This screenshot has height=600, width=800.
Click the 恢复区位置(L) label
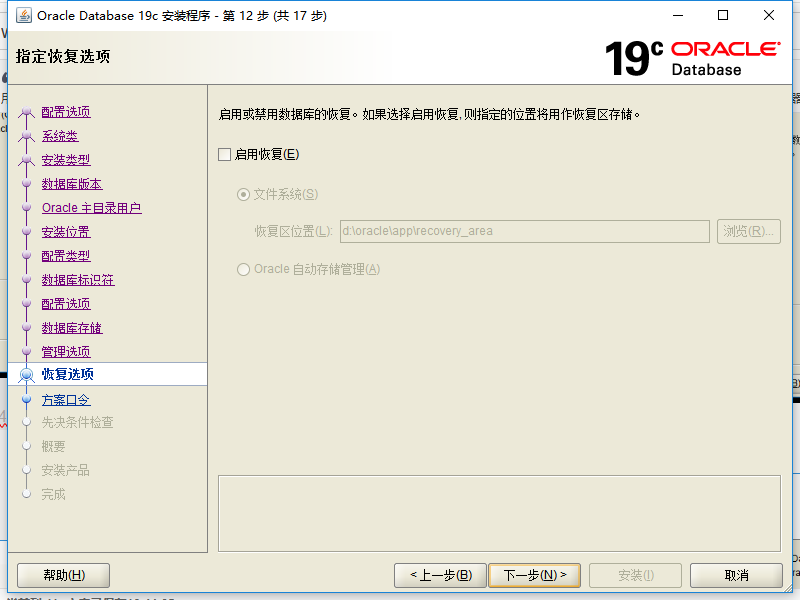point(293,231)
